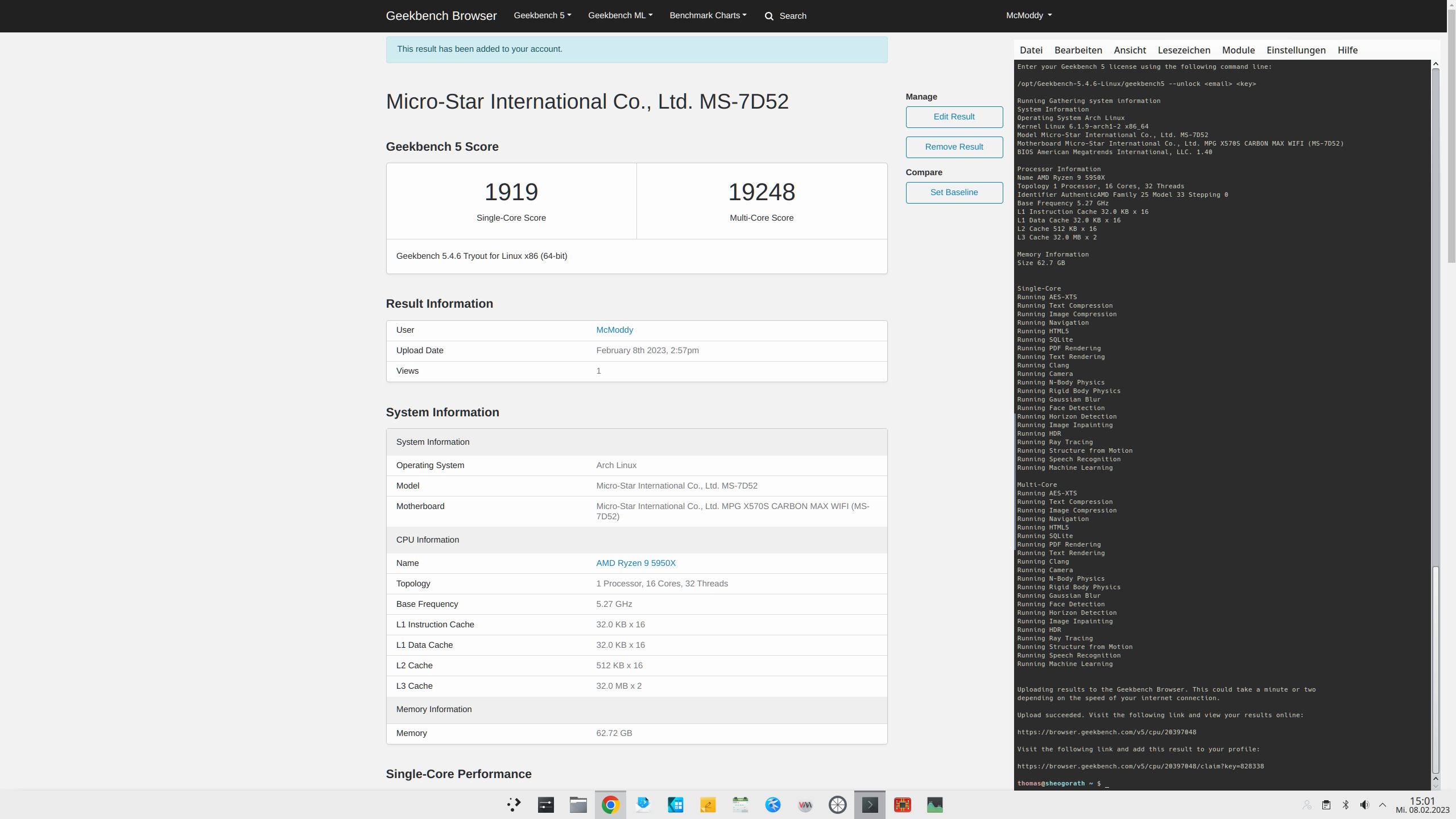
Task: Open the McModdy user profile link
Action: [x=615, y=330]
